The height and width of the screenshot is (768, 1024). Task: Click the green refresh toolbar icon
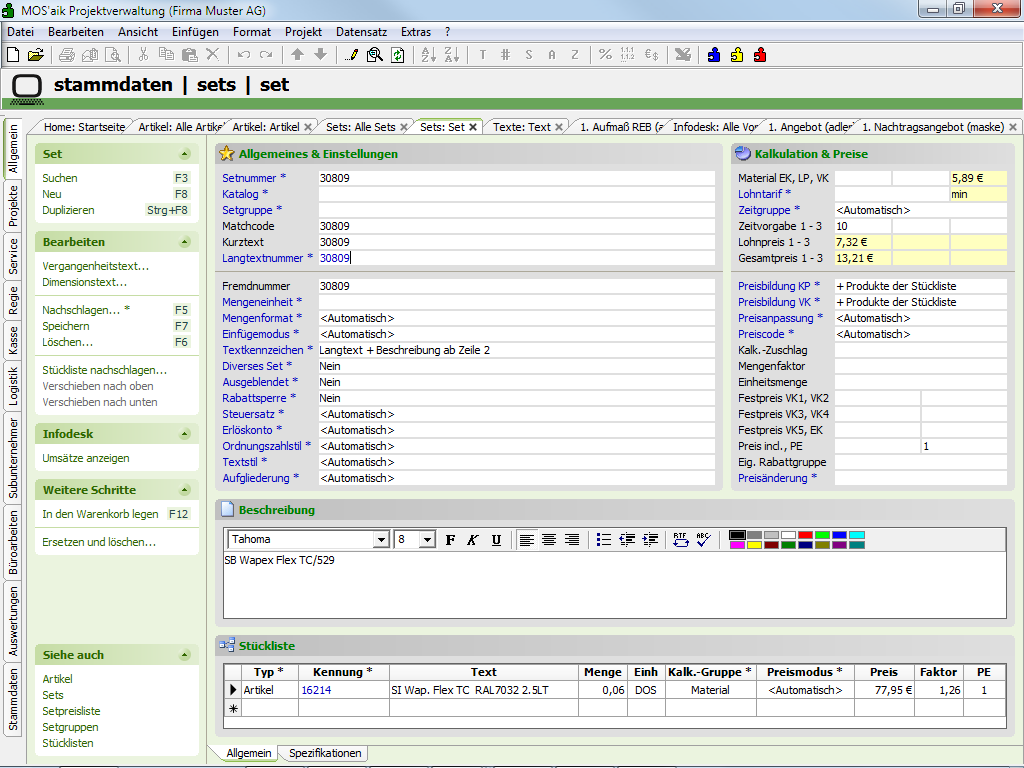398,55
